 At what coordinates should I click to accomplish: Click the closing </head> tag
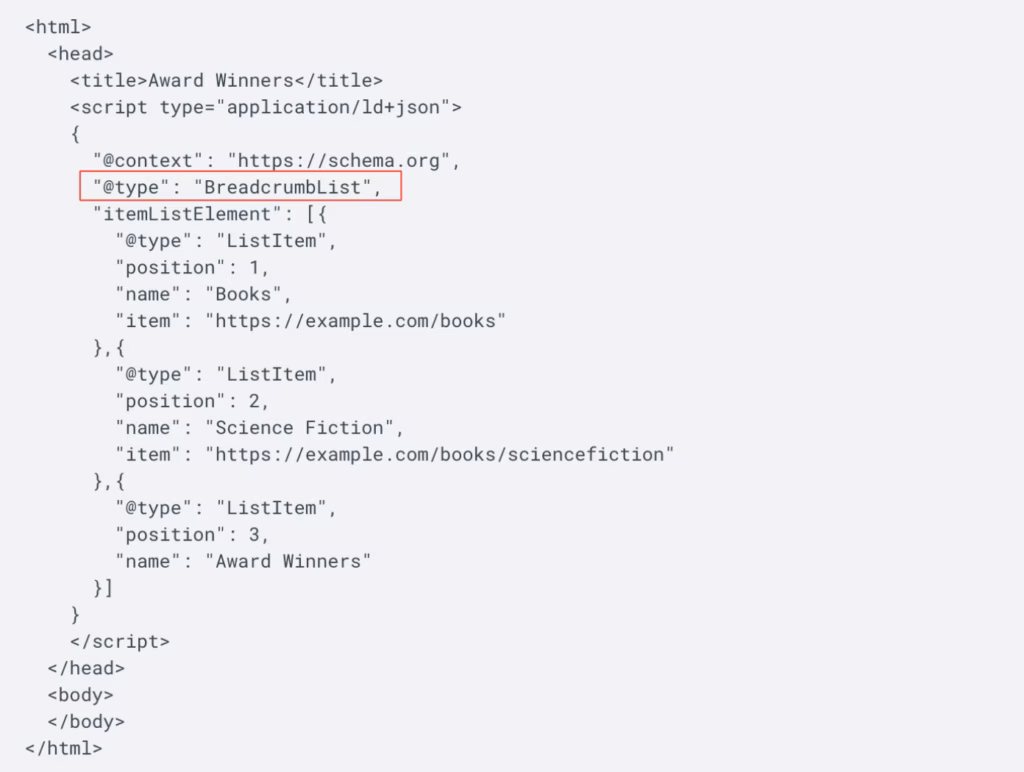pos(86,668)
